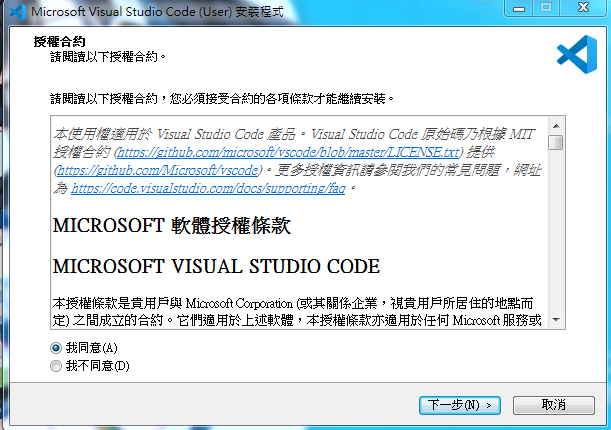Image resolution: width=611 pixels, height=430 pixels.
Task: Click the 取消 button
Action: point(554,405)
